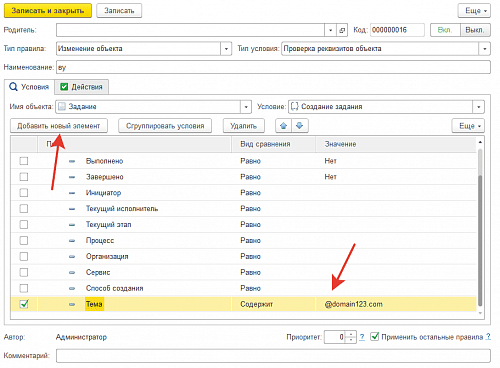Tick the Текущий этап row checkbox
Screen dimensions: 500x368
tap(24, 224)
